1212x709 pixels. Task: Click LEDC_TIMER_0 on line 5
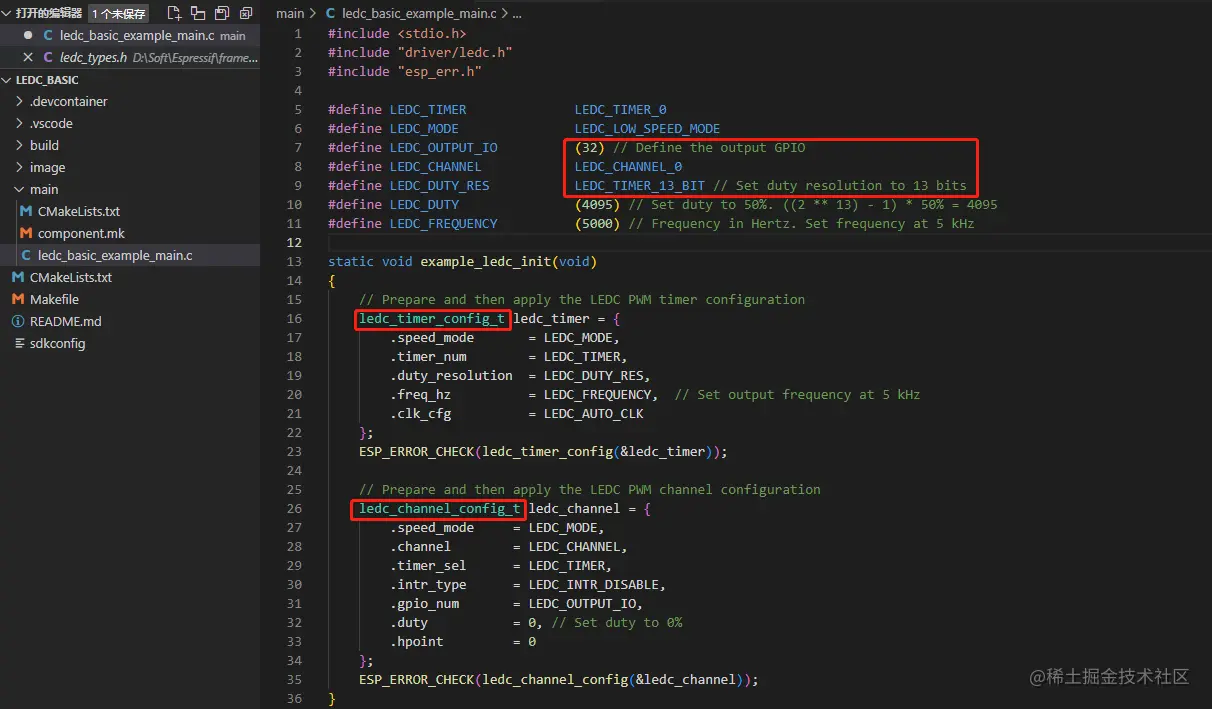(620, 109)
